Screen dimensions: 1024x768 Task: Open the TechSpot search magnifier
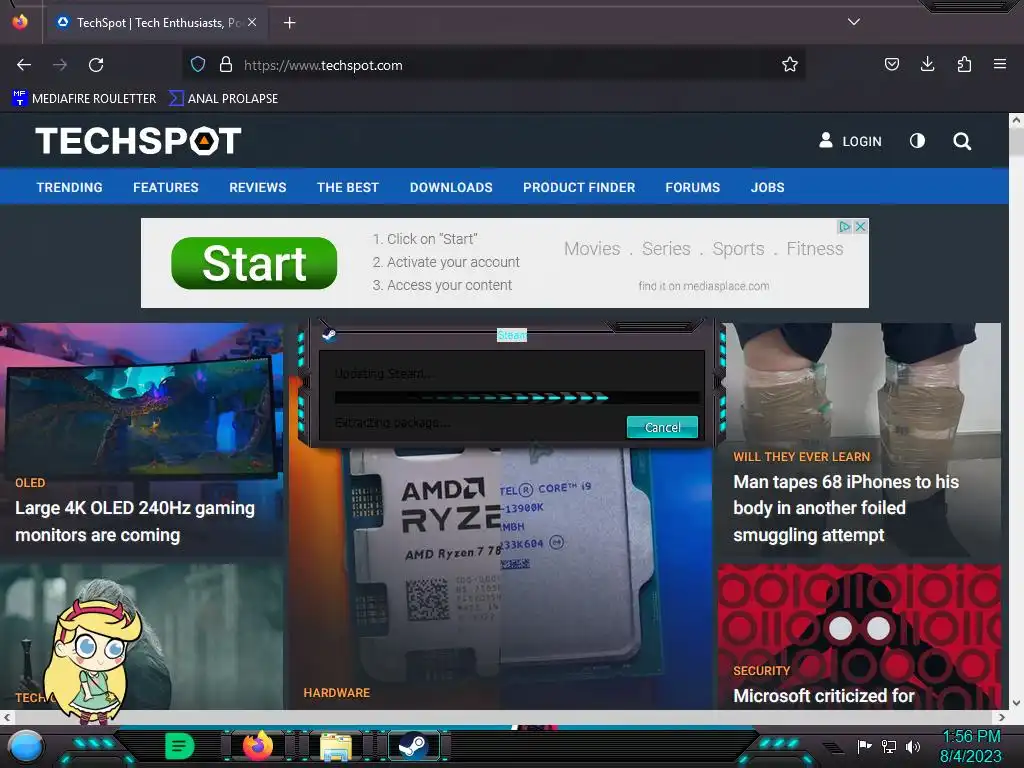tap(962, 141)
